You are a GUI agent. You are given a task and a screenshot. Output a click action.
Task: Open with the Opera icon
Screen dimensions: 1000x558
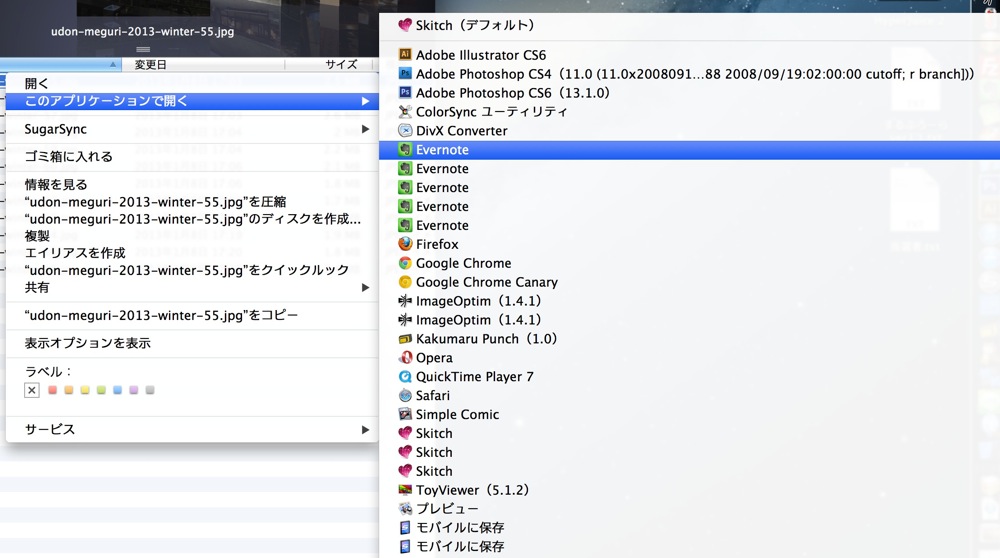click(x=405, y=358)
